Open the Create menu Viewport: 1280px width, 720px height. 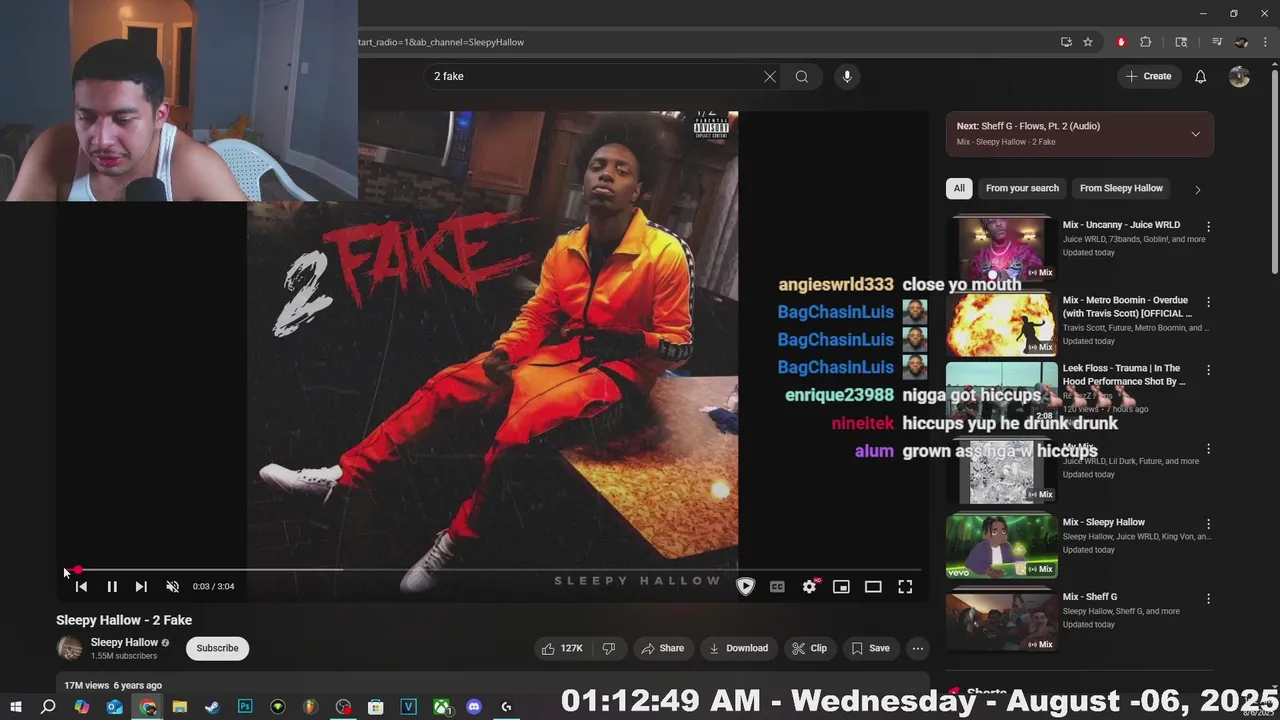(1148, 76)
